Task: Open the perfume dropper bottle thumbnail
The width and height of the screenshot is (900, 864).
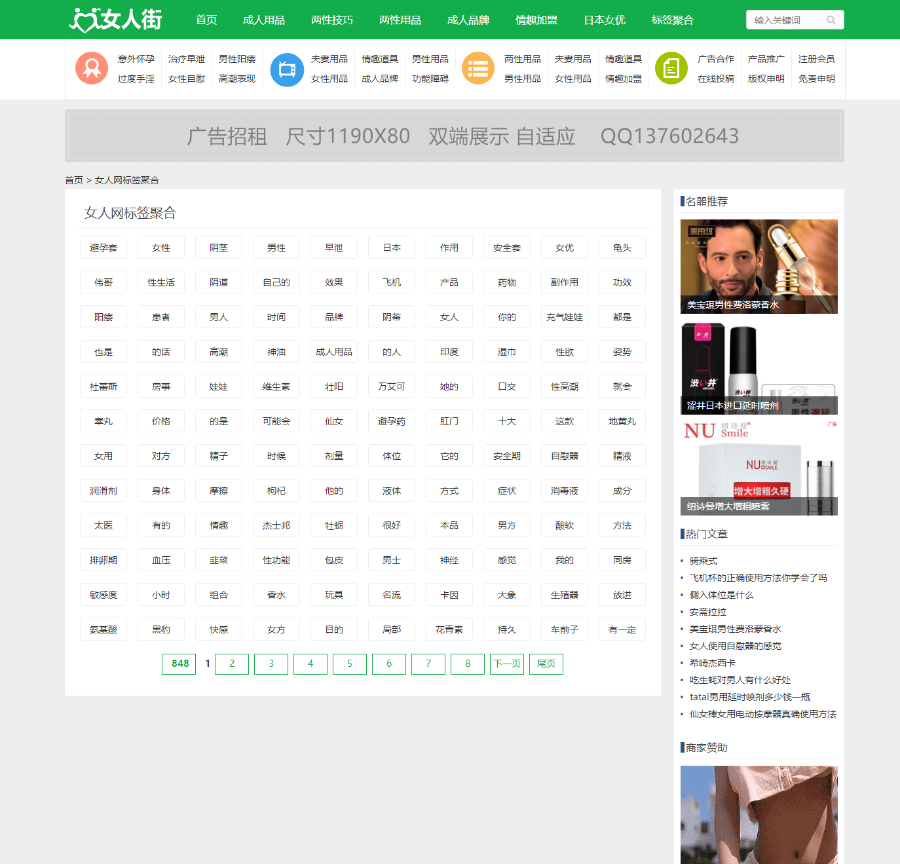Action: click(759, 266)
